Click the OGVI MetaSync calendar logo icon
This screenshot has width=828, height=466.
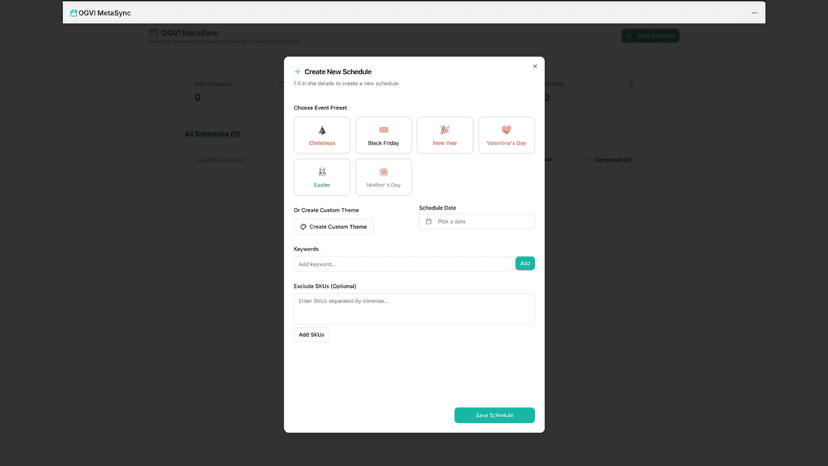[x=73, y=13]
